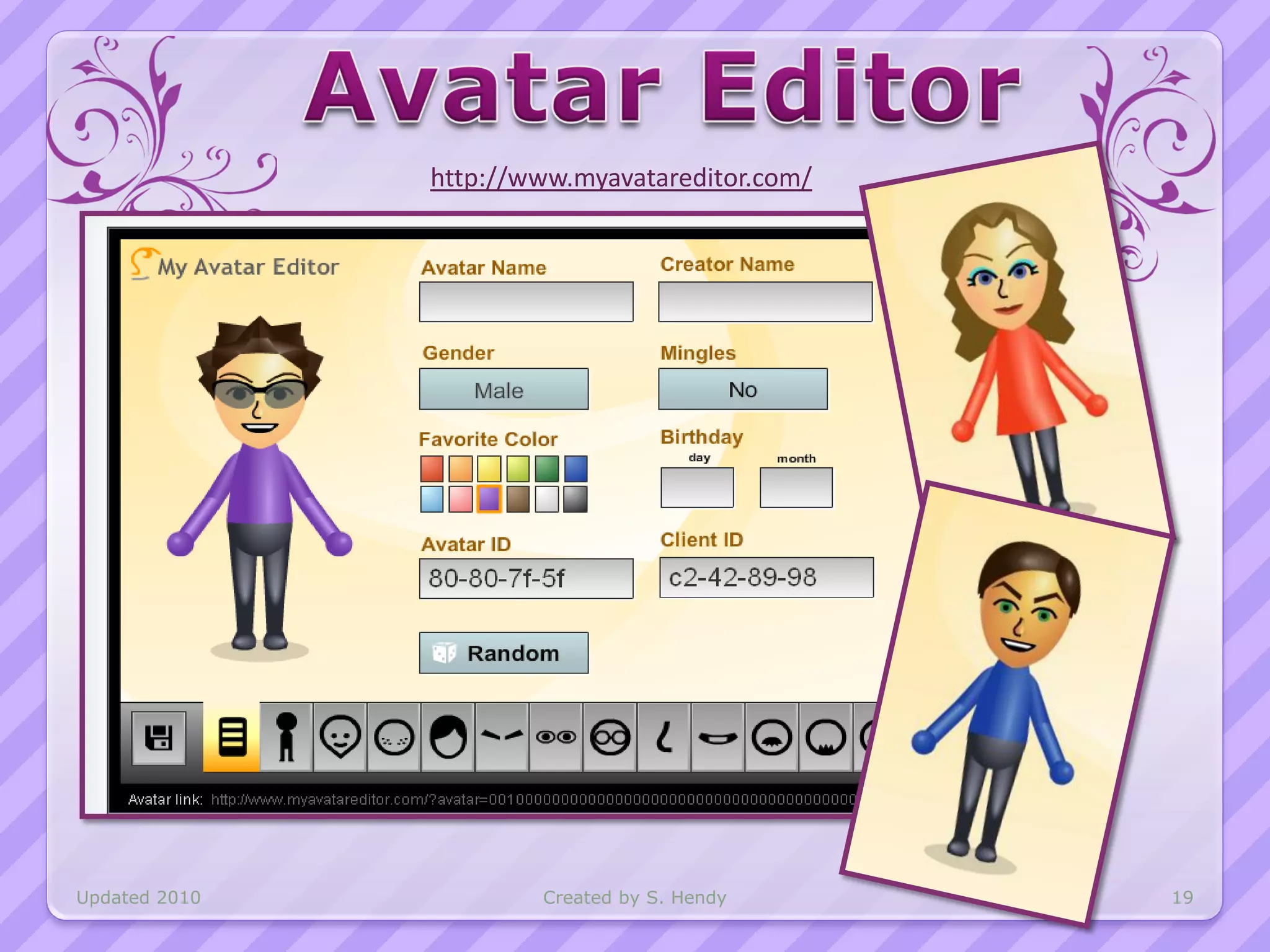The image size is (1270, 952).
Task: Select the yellow info list tab
Action: [x=232, y=737]
